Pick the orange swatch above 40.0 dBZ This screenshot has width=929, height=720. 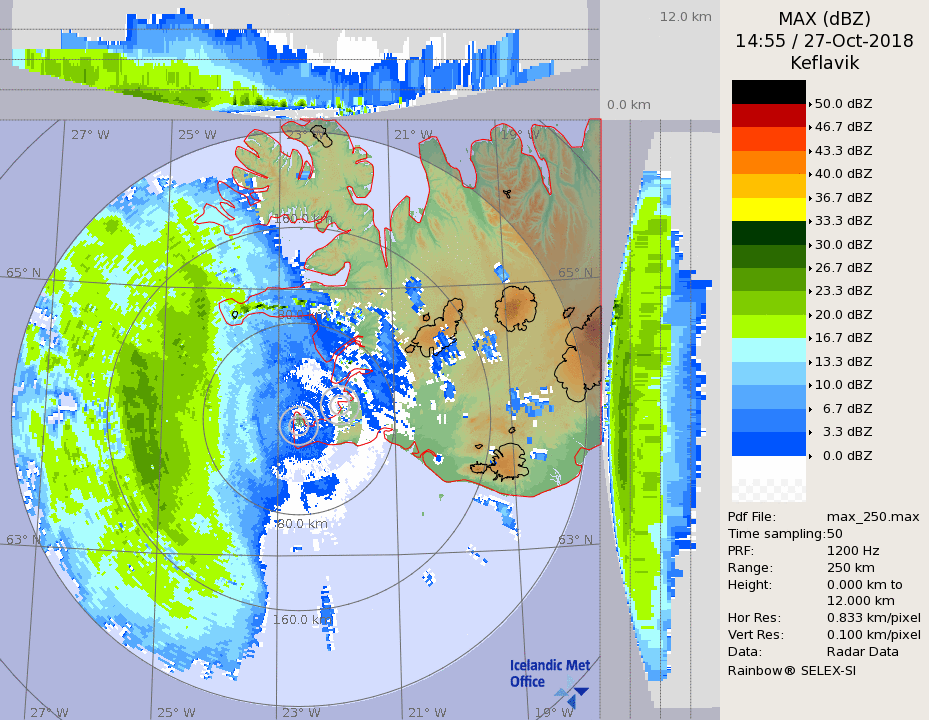tap(768, 162)
